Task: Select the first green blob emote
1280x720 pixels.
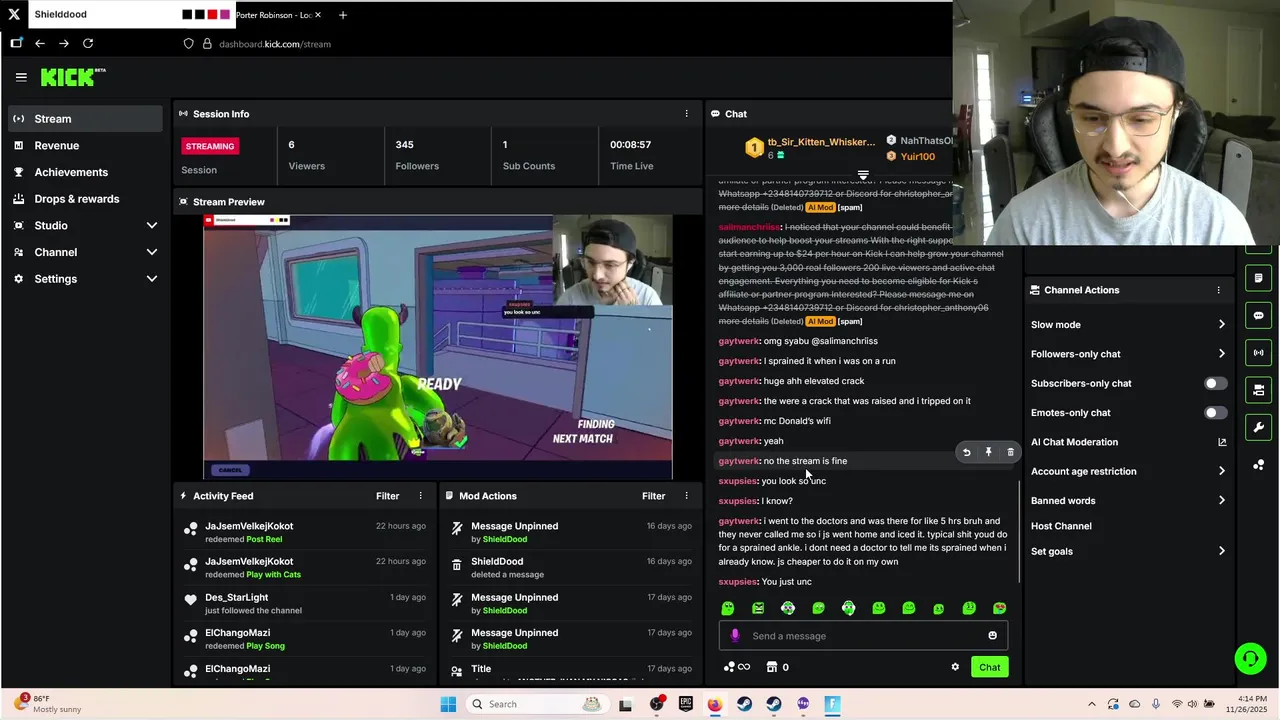Action: click(728, 608)
